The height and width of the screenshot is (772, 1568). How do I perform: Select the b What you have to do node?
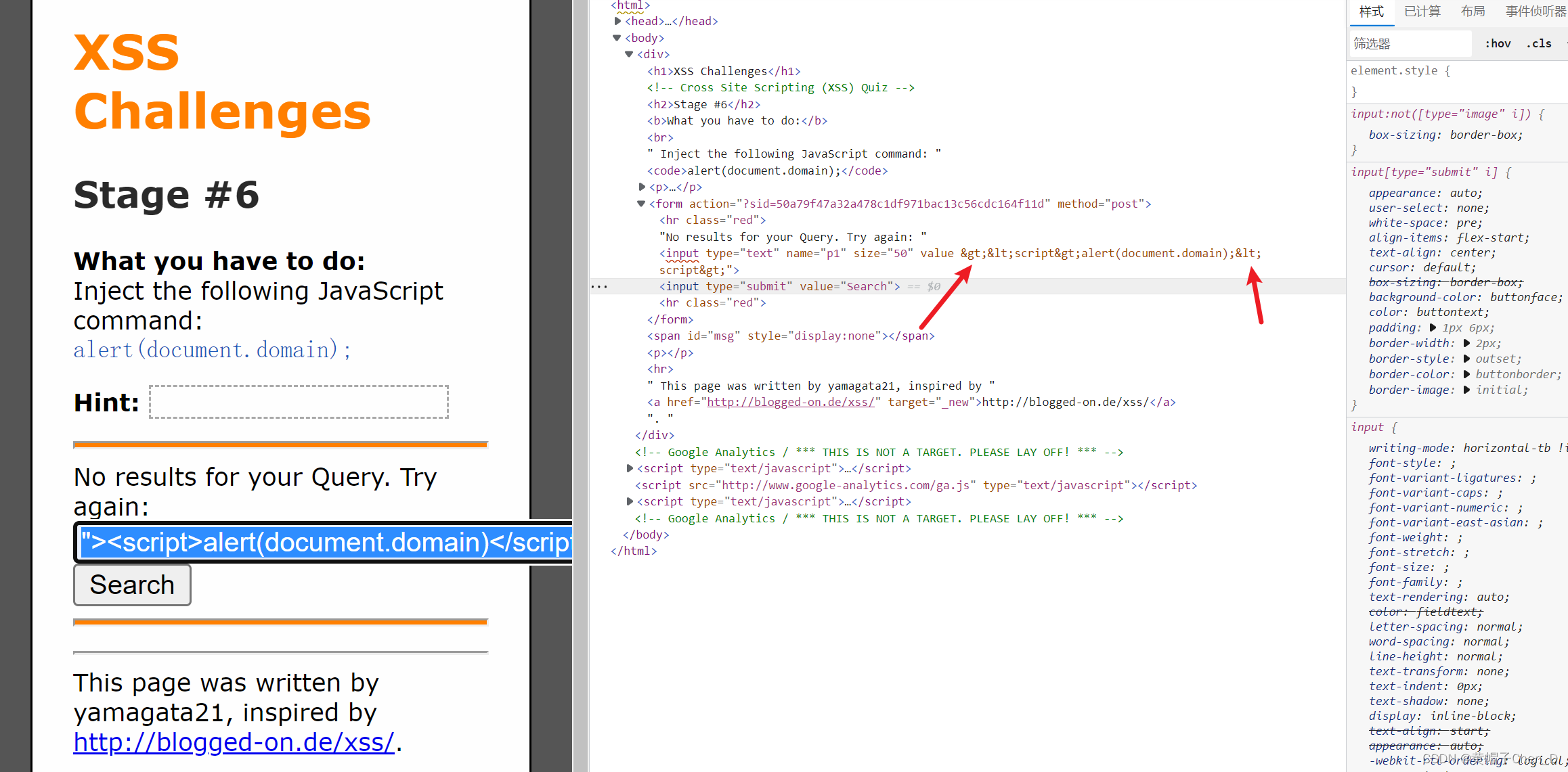[737, 120]
